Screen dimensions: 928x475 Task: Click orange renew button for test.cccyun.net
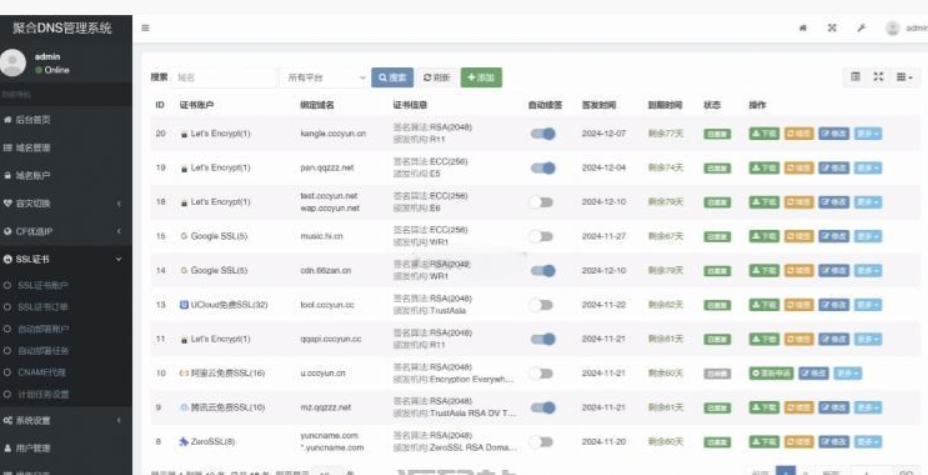pos(799,202)
